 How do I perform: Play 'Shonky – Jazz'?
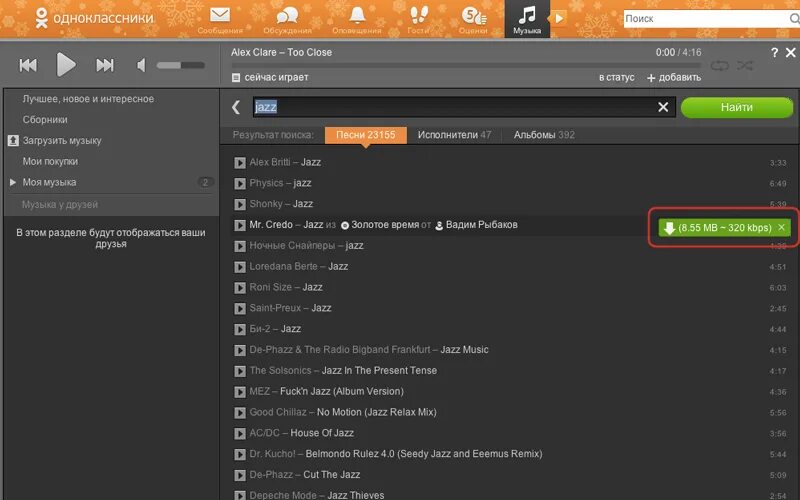click(x=240, y=205)
